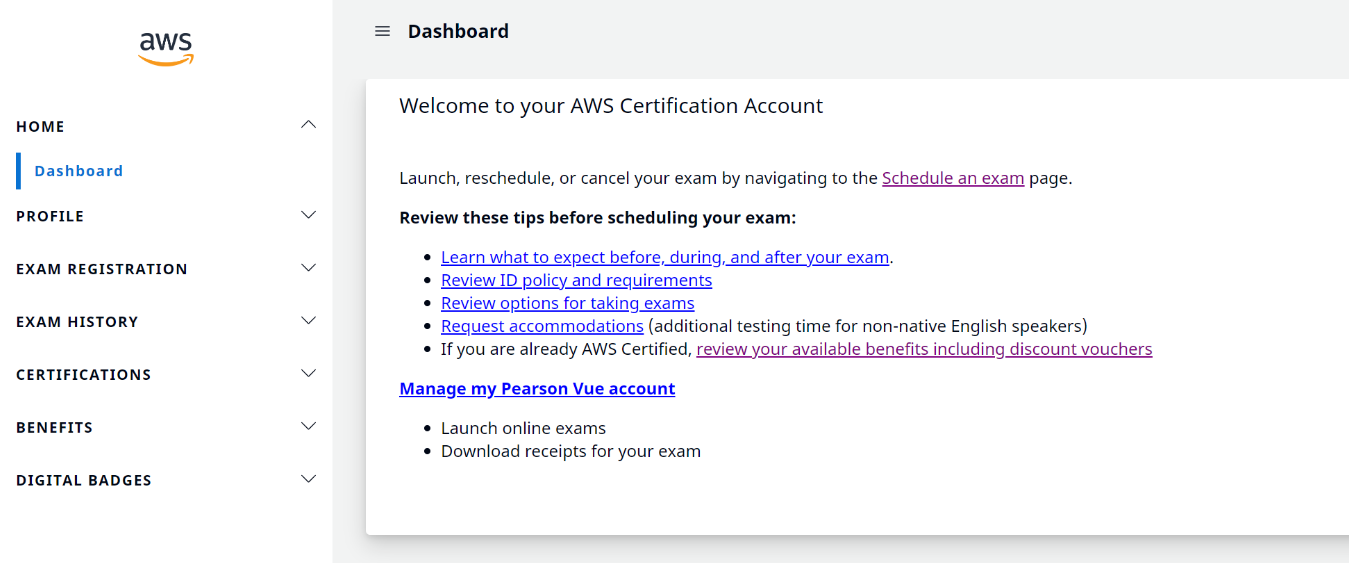The height and width of the screenshot is (563, 1349).
Task: Open Manage my Pearson Vue account
Action: [x=537, y=389]
